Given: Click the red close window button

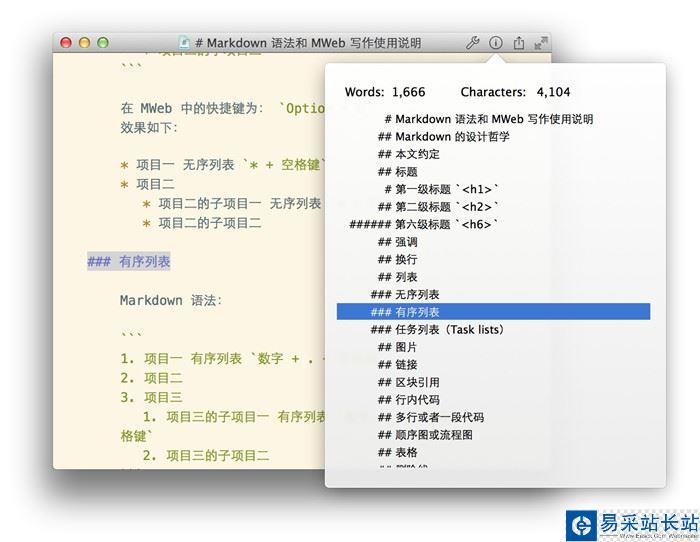Looking at the screenshot, I should point(66,42).
